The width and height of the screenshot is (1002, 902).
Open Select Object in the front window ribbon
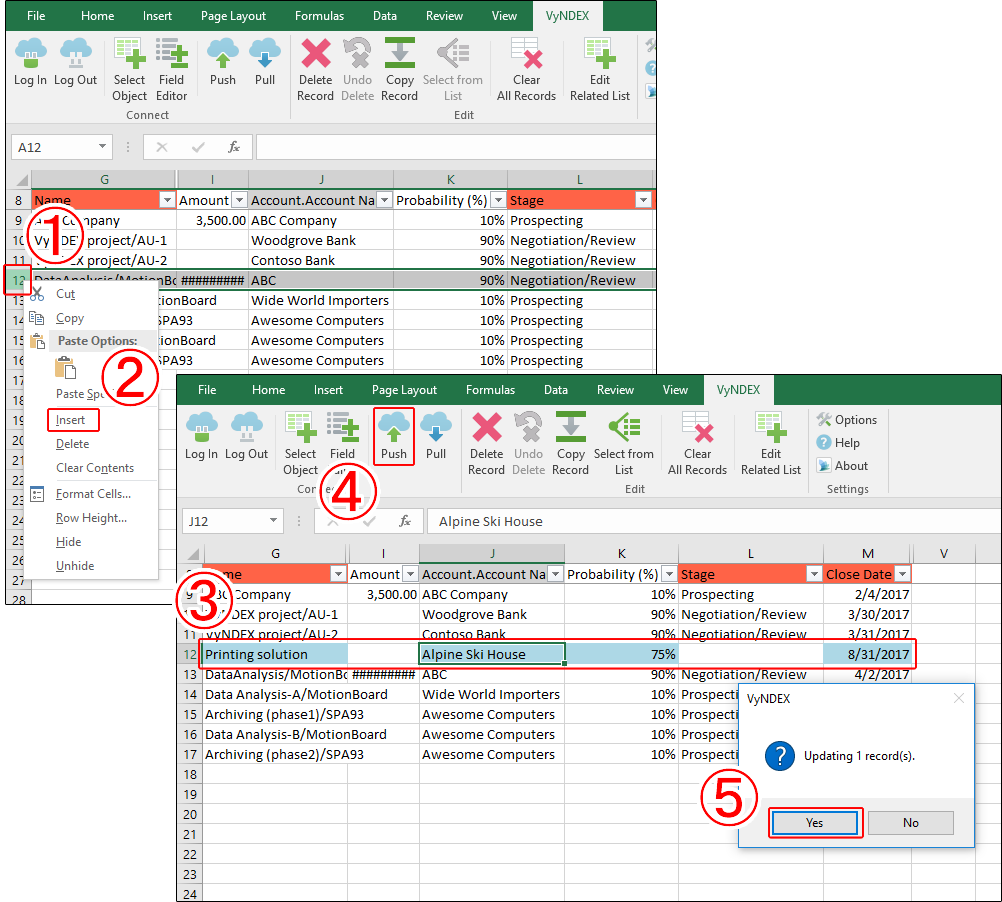(x=300, y=444)
